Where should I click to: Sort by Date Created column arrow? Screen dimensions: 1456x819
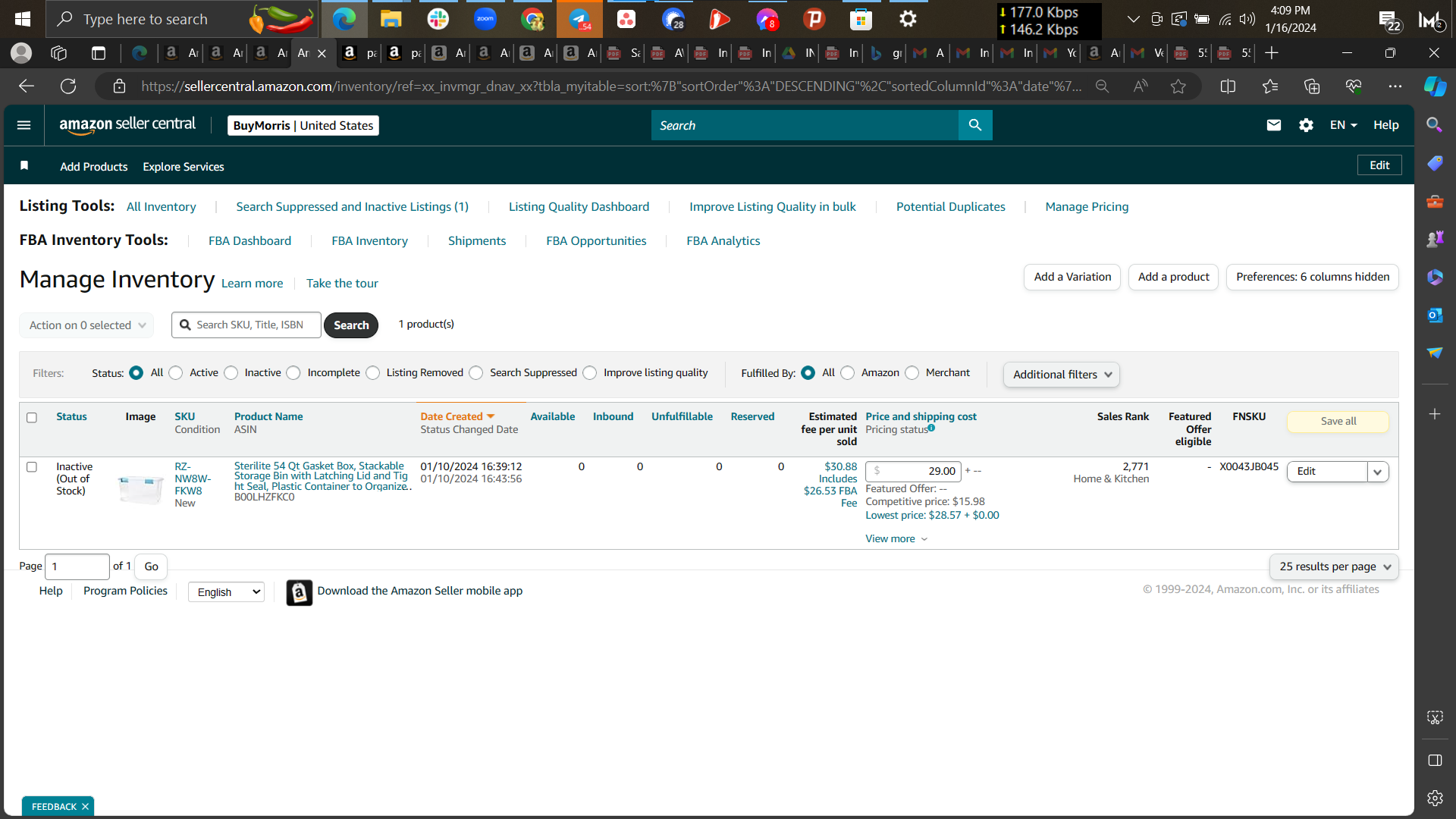coord(491,416)
